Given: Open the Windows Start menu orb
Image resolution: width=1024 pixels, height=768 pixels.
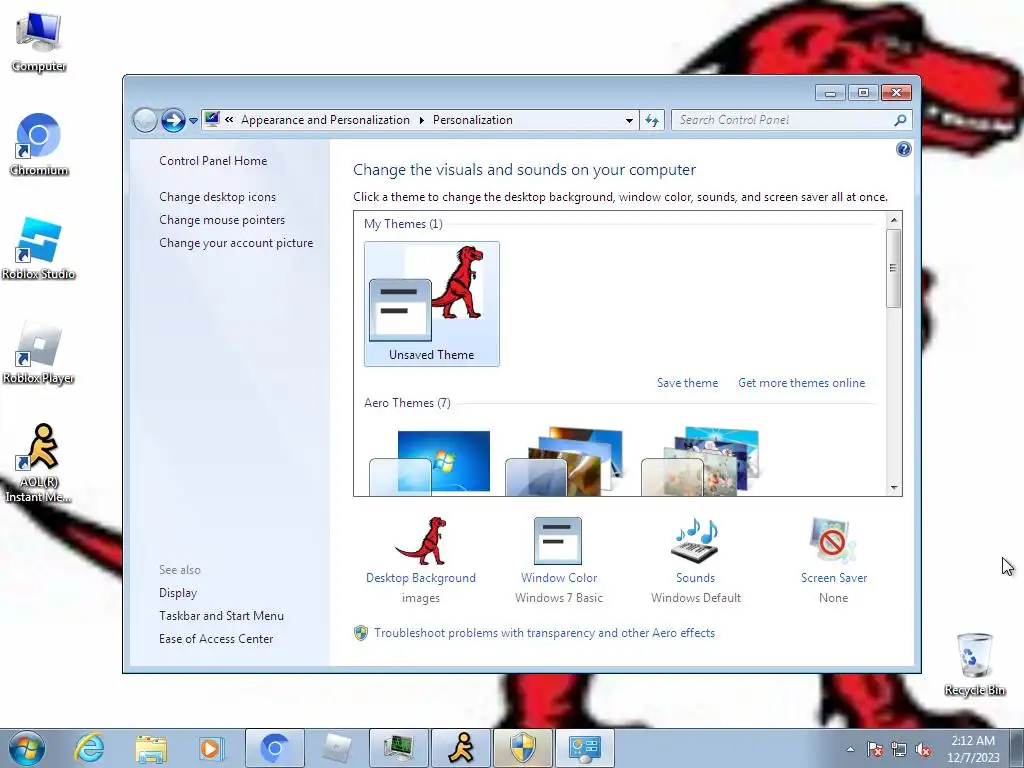Looking at the screenshot, I should pyautogui.click(x=27, y=748).
